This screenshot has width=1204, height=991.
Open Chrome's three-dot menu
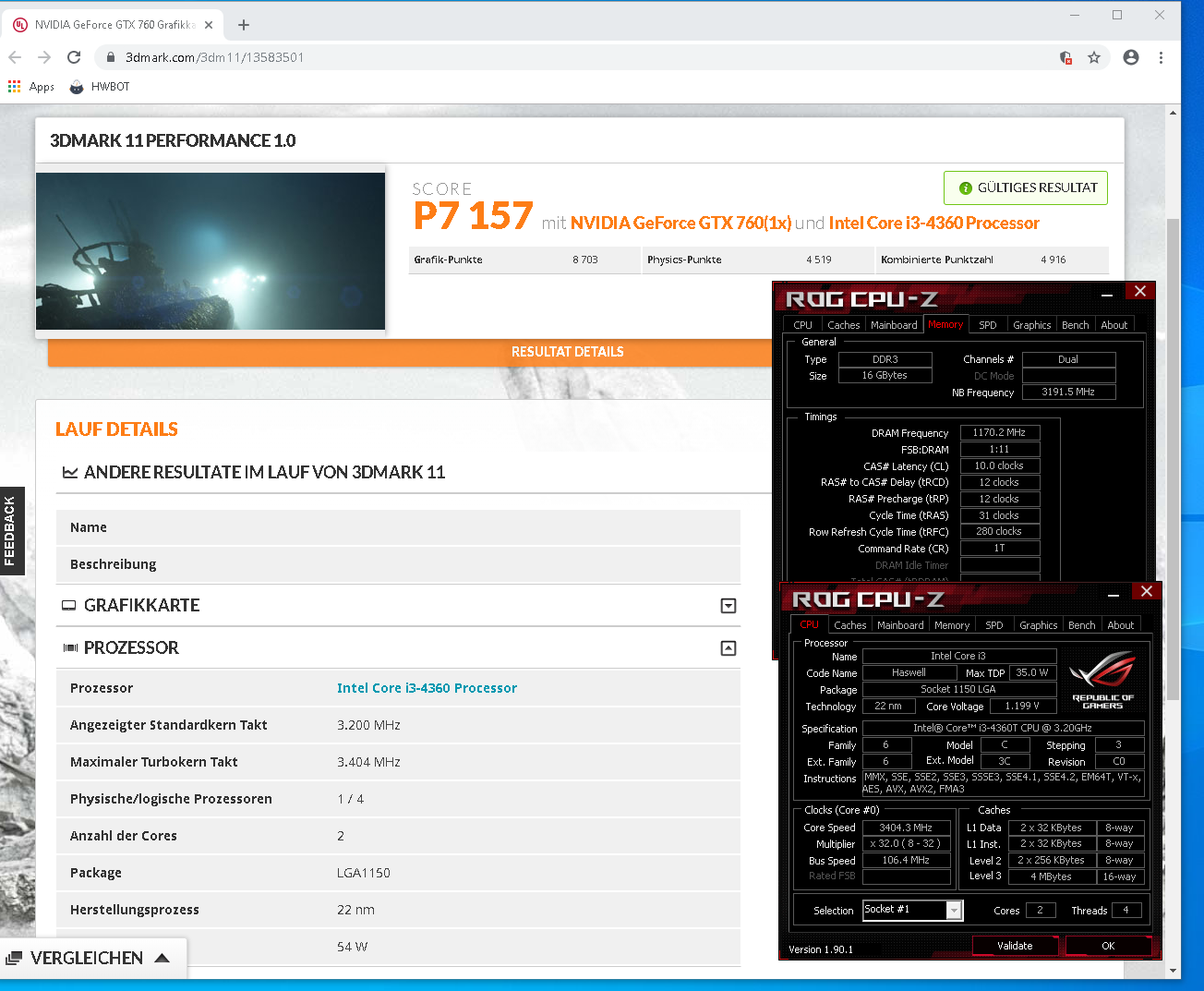[x=1161, y=57]
